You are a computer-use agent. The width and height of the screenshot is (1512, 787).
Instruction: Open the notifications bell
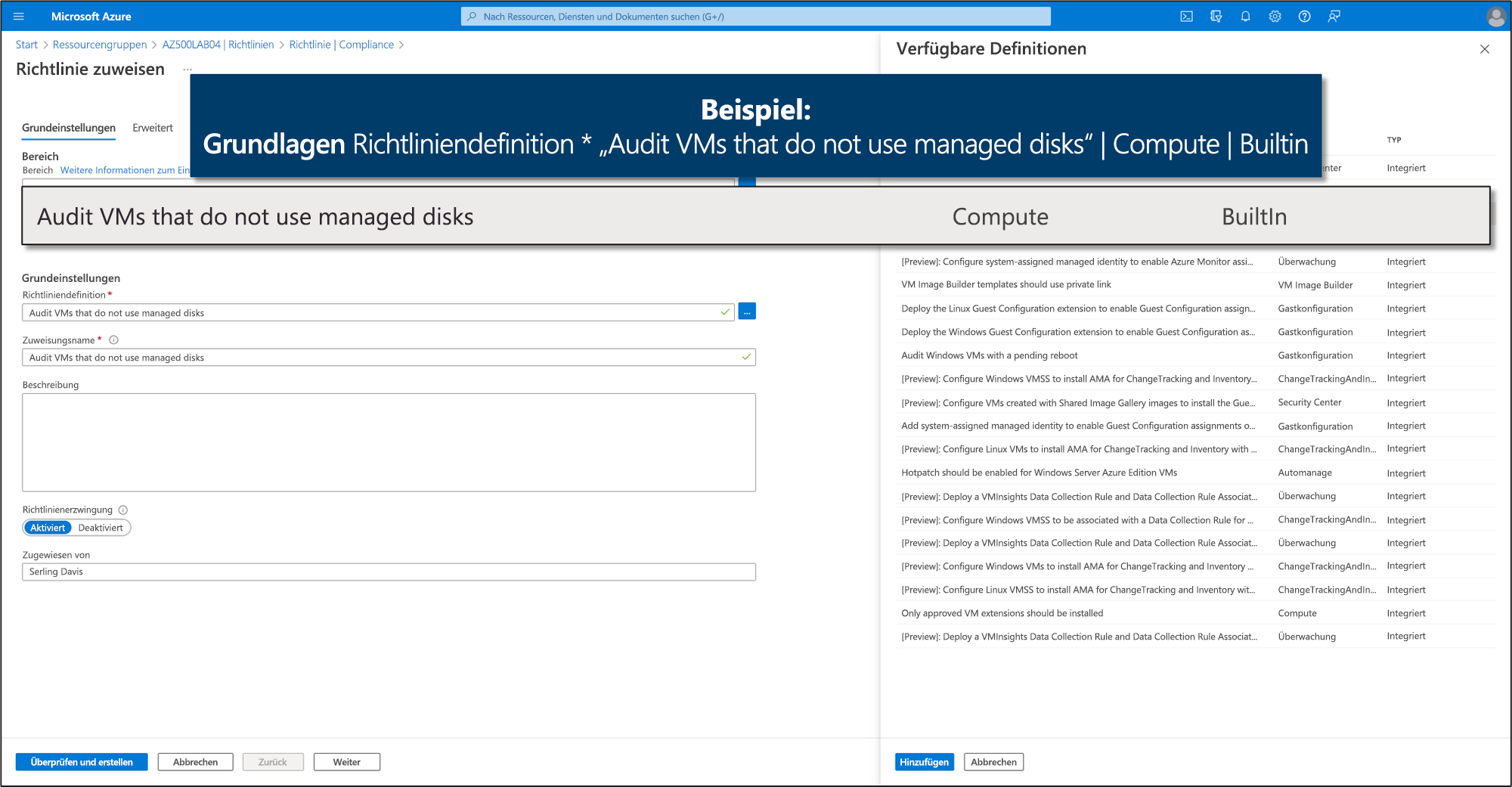tap(1245, 17)
